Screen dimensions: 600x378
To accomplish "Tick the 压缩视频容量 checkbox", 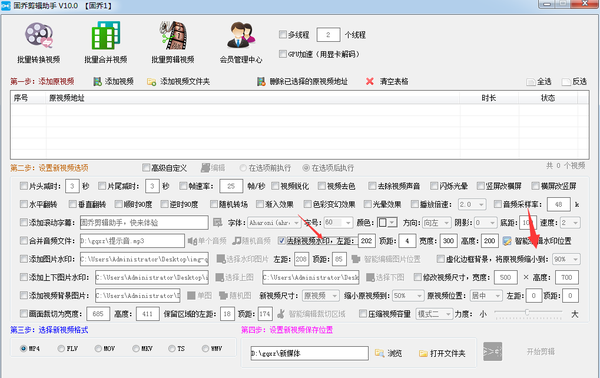I will tap(363, 314).
